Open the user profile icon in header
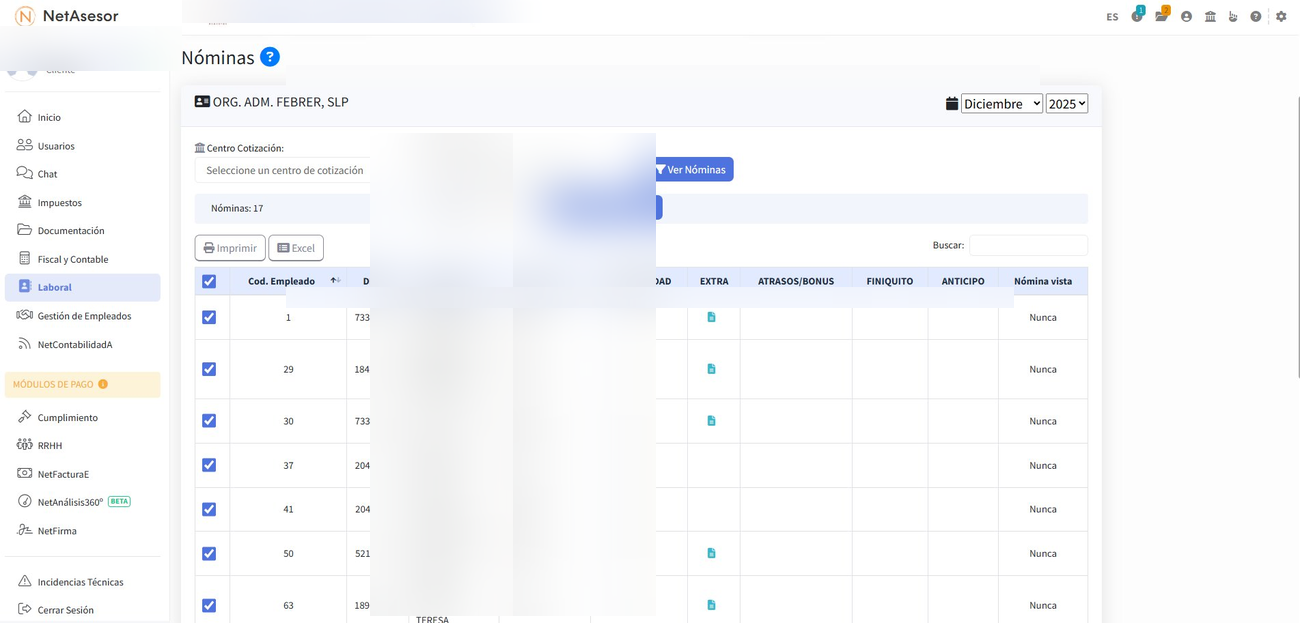Viewport: 1300px width, 623px height. [x=1186, y=17]
